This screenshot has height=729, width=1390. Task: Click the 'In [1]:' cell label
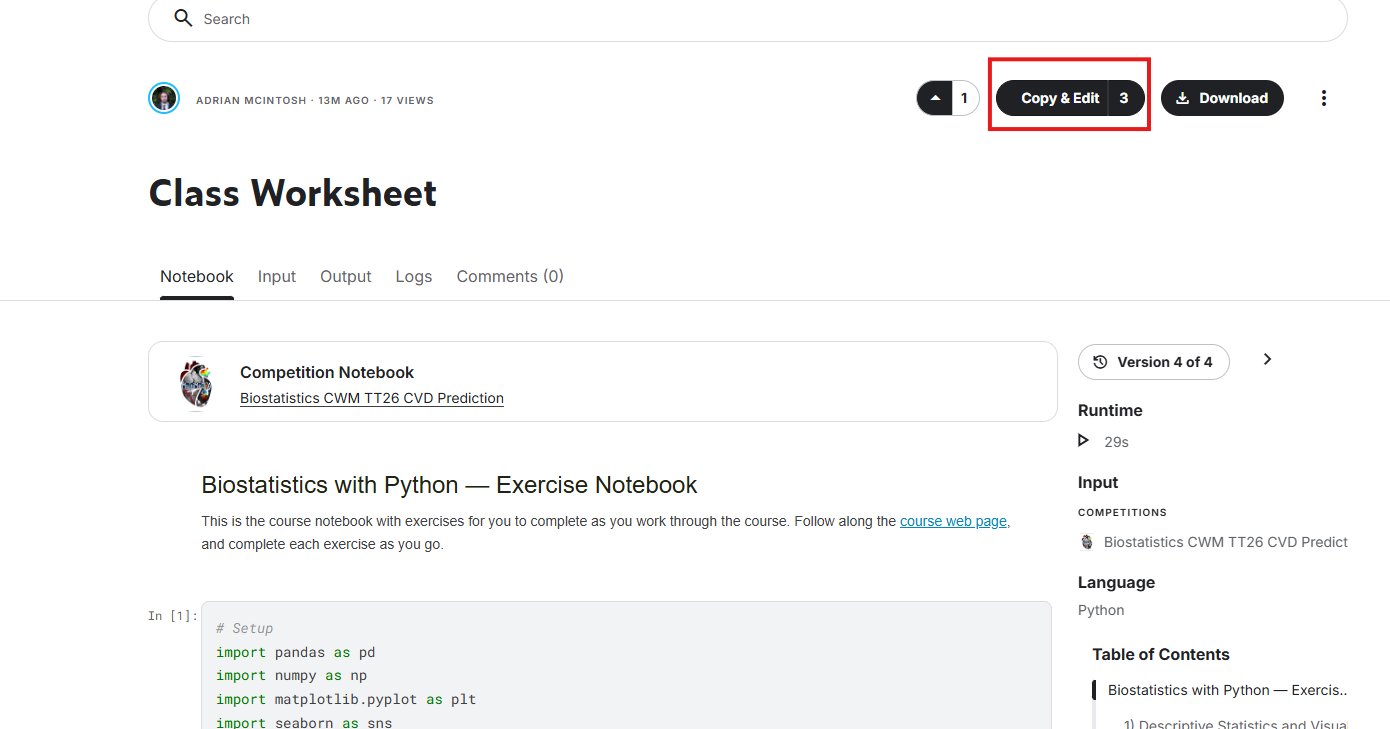tap(172, 616)
